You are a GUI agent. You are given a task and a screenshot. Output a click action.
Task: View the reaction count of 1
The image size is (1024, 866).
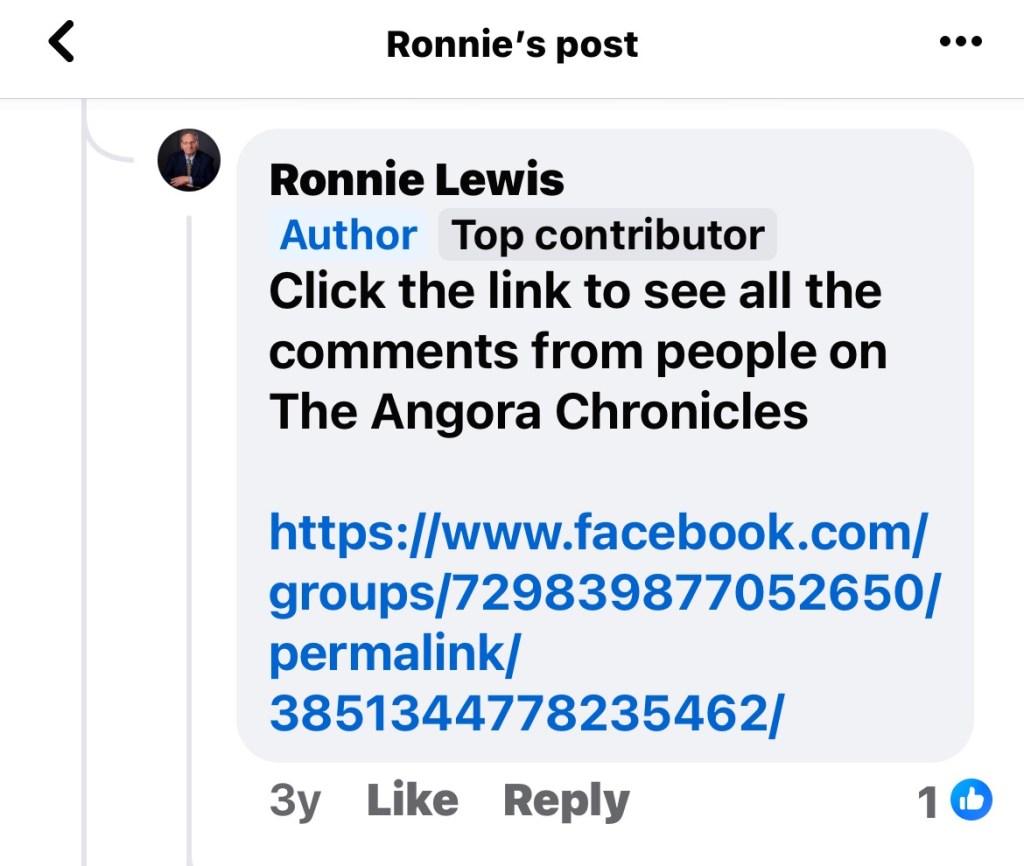point(928,802)
